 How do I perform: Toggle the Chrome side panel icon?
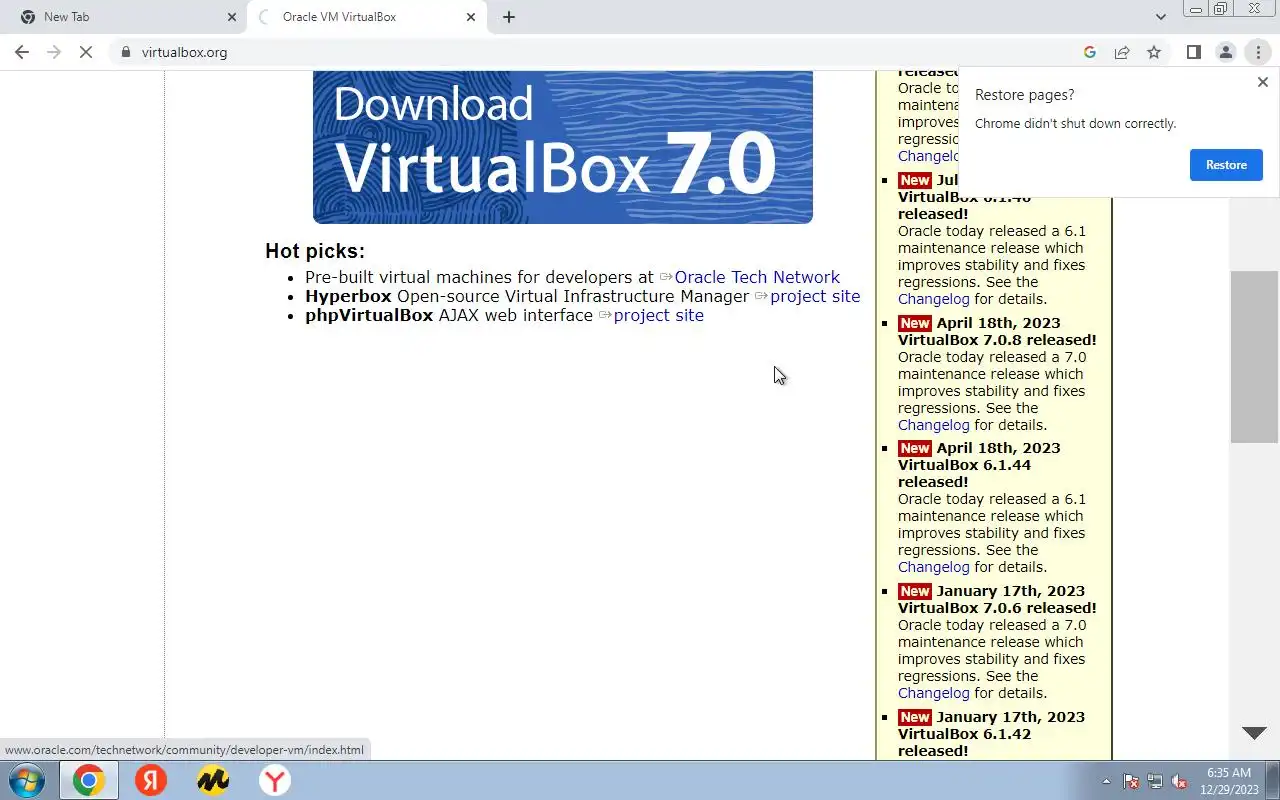(x=1193, y=52)
